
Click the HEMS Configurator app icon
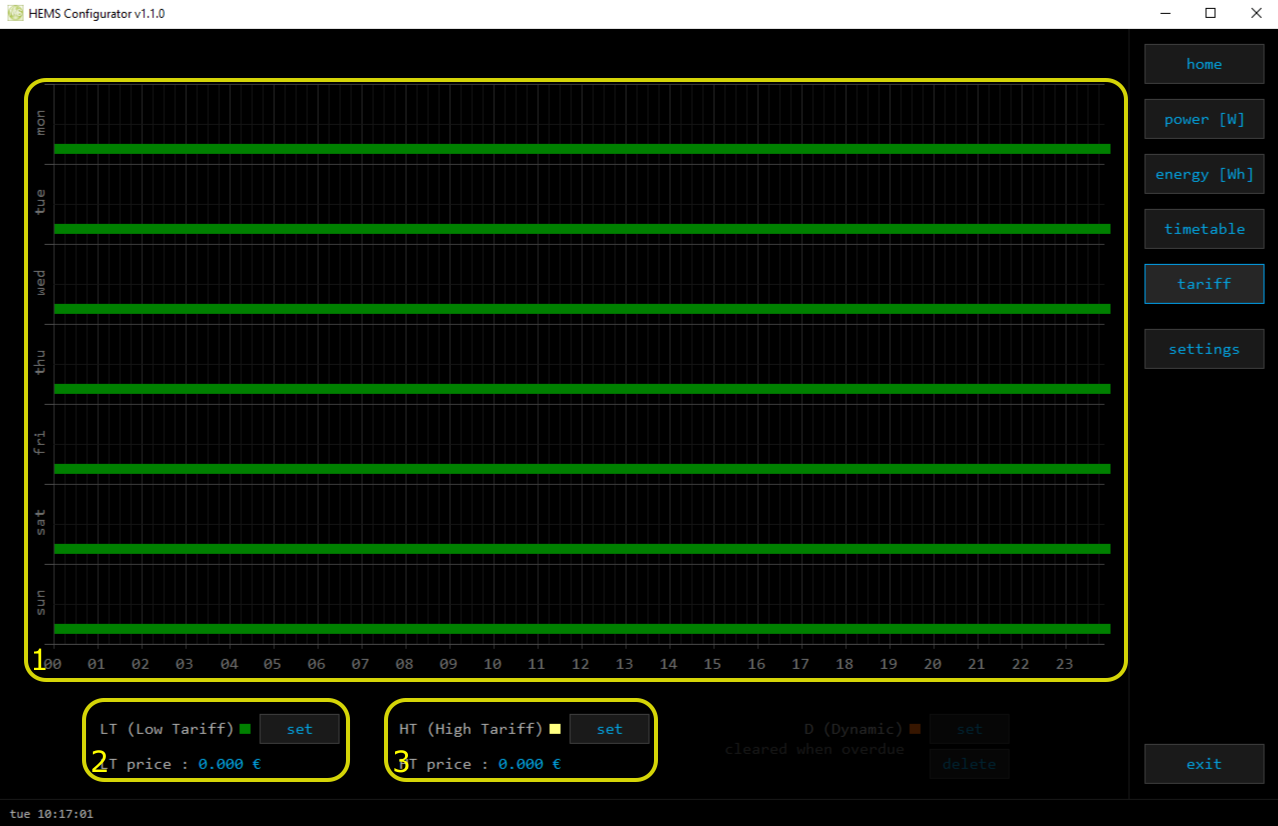pyautogui.click(x=15, y=14)
